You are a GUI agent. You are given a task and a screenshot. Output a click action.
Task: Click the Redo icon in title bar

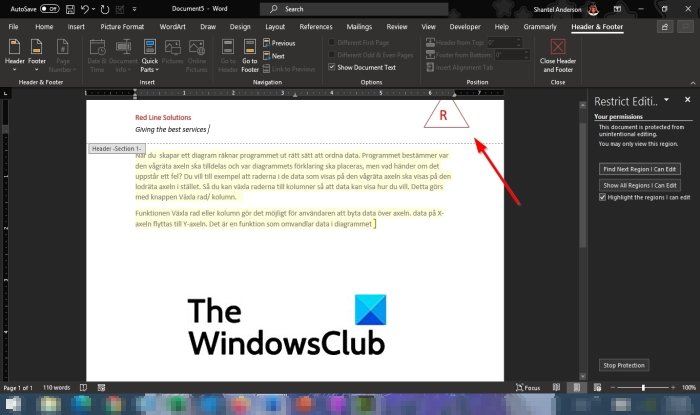point(105,9)
